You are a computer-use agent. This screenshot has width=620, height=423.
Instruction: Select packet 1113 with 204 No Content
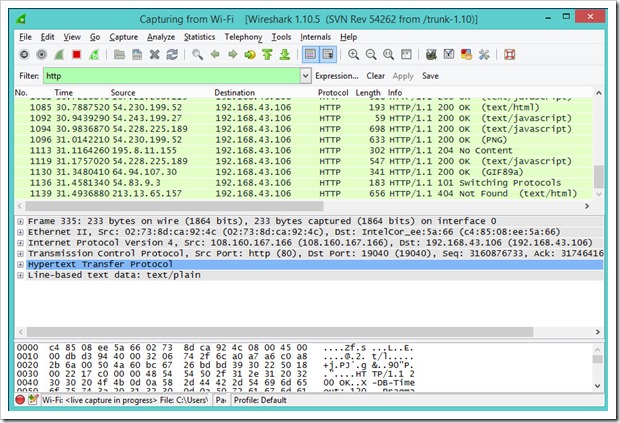click(303, 151)
